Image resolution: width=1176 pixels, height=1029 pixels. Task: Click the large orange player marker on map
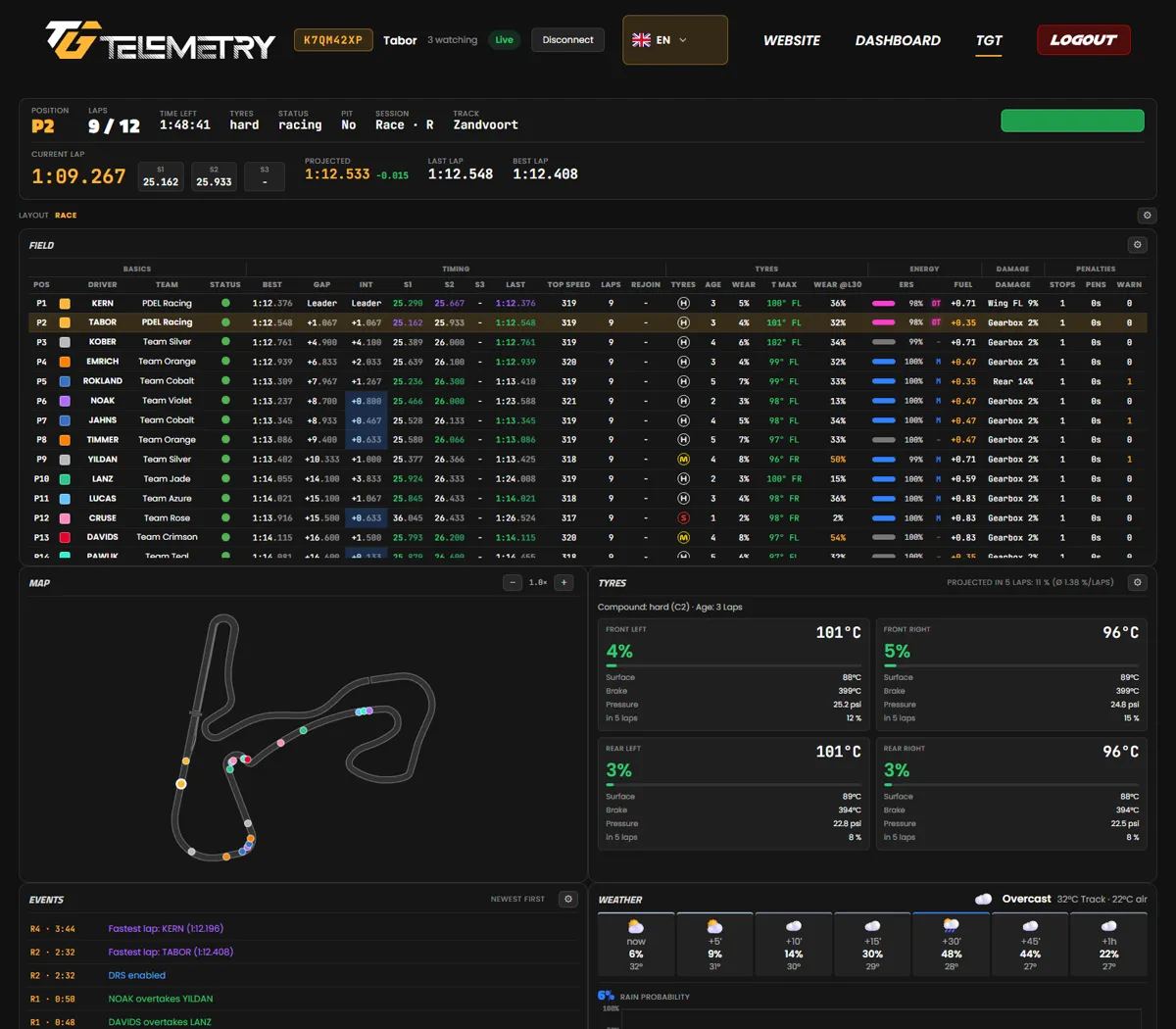[x=181, y=784]
